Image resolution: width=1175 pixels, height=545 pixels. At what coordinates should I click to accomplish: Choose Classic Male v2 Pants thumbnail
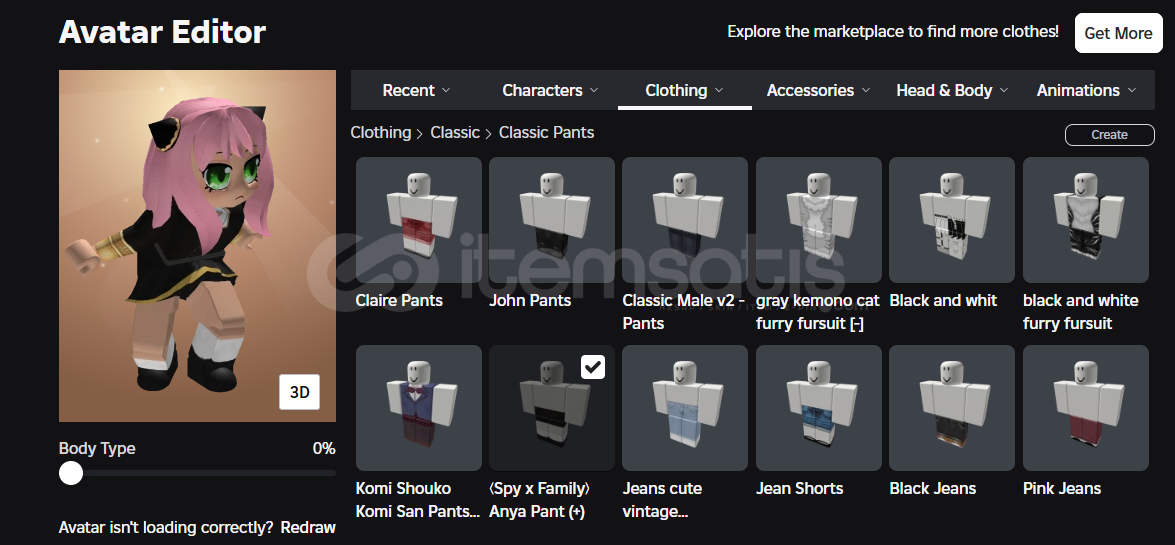[685, 220]
